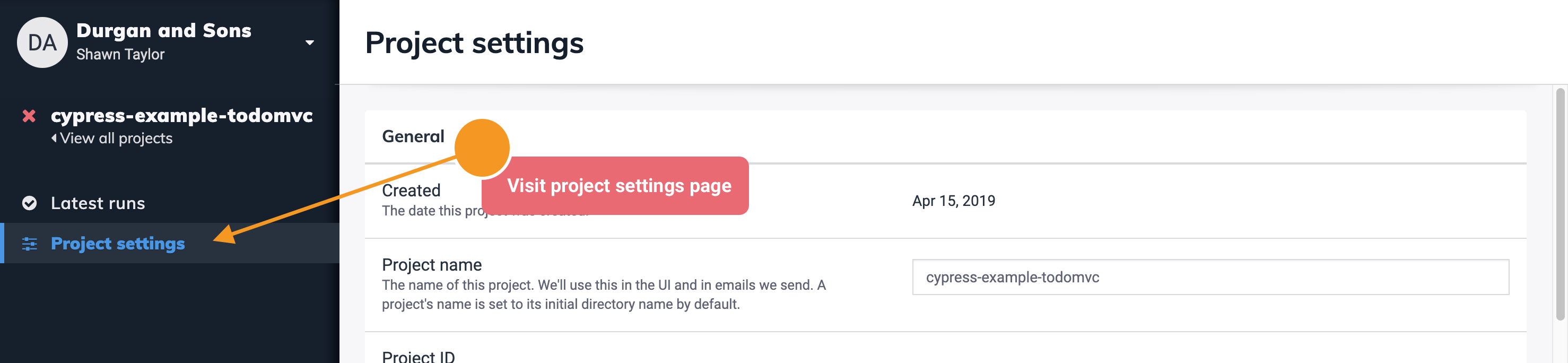
Task: Select the Shawn Taylor user label
Action: 120,54
